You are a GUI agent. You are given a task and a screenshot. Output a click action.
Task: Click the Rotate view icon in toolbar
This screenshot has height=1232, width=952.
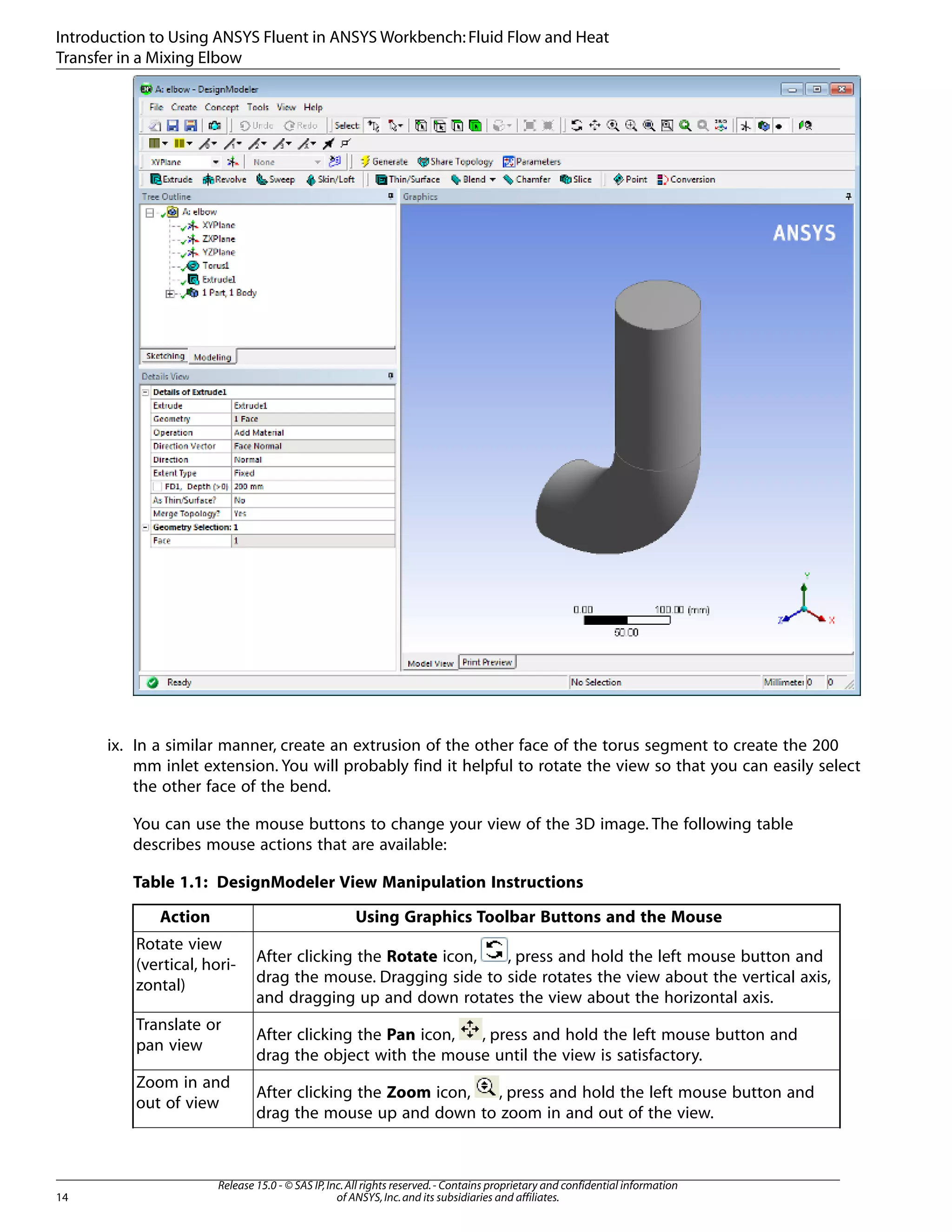point(576,125)
